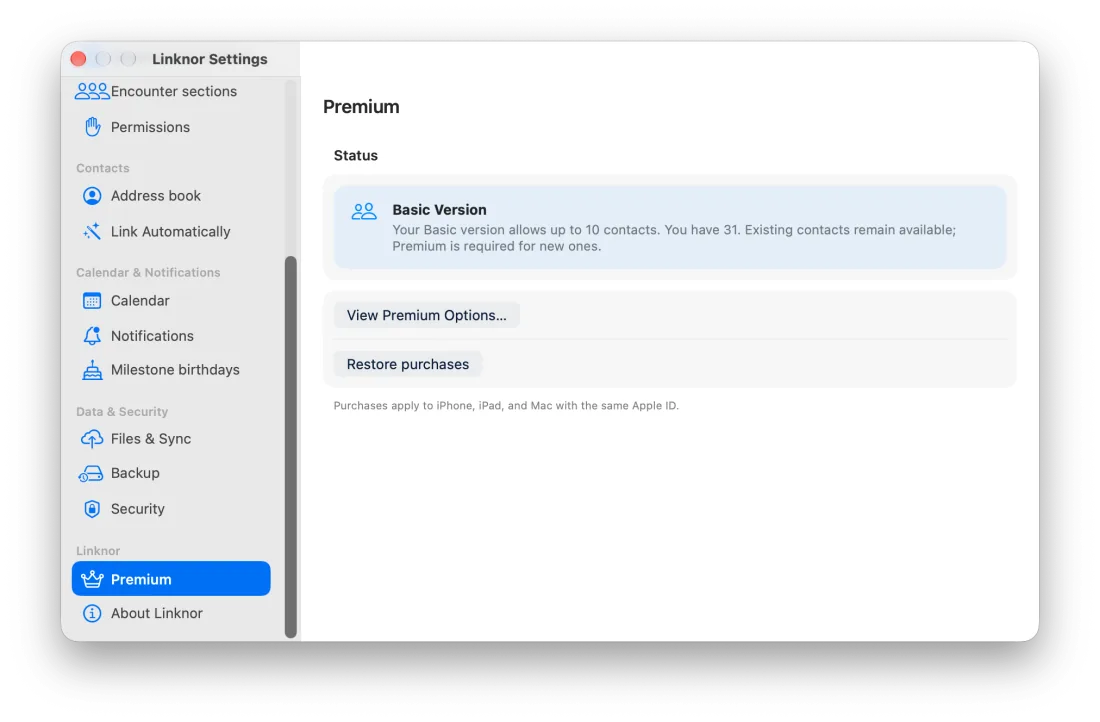Click the Backup drive icon

pos(90,474)
